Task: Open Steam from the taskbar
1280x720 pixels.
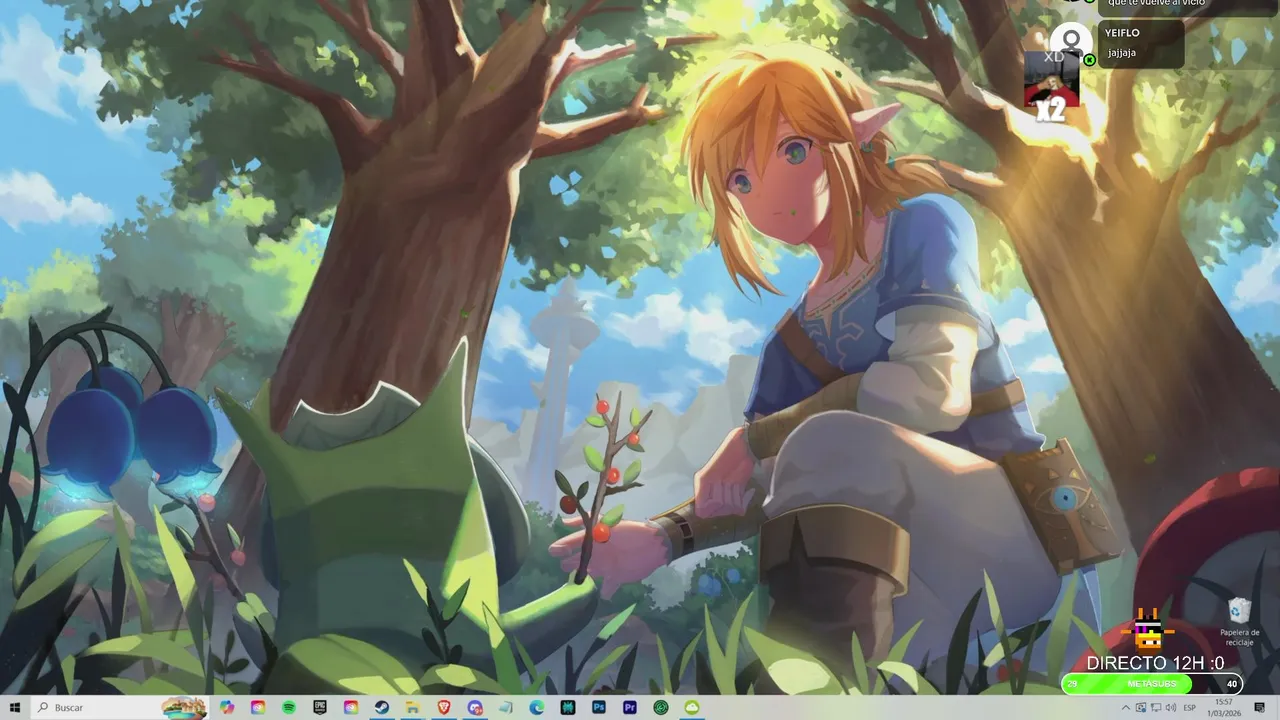Action: [x=382, y=707]
